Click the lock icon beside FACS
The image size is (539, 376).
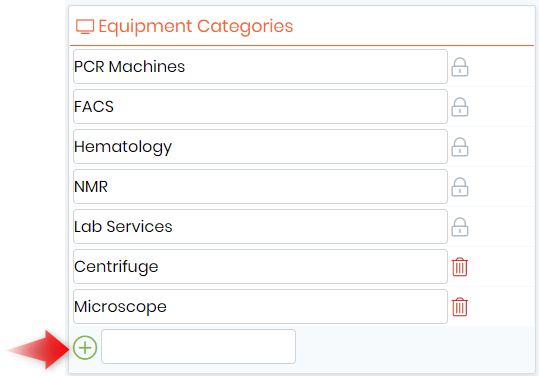pyautogui.click(x=460, y=107)
